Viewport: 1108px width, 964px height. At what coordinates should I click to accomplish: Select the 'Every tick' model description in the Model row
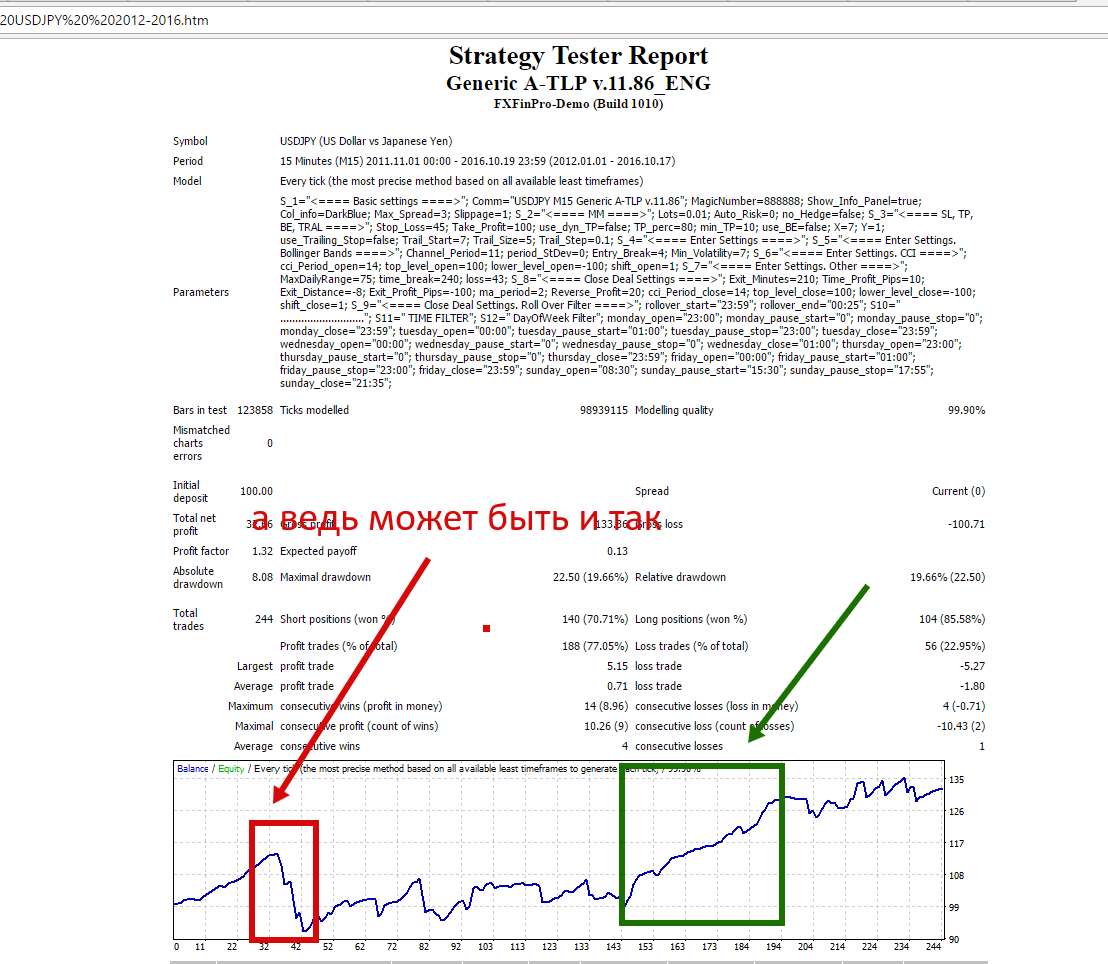[x=461, y=181]
